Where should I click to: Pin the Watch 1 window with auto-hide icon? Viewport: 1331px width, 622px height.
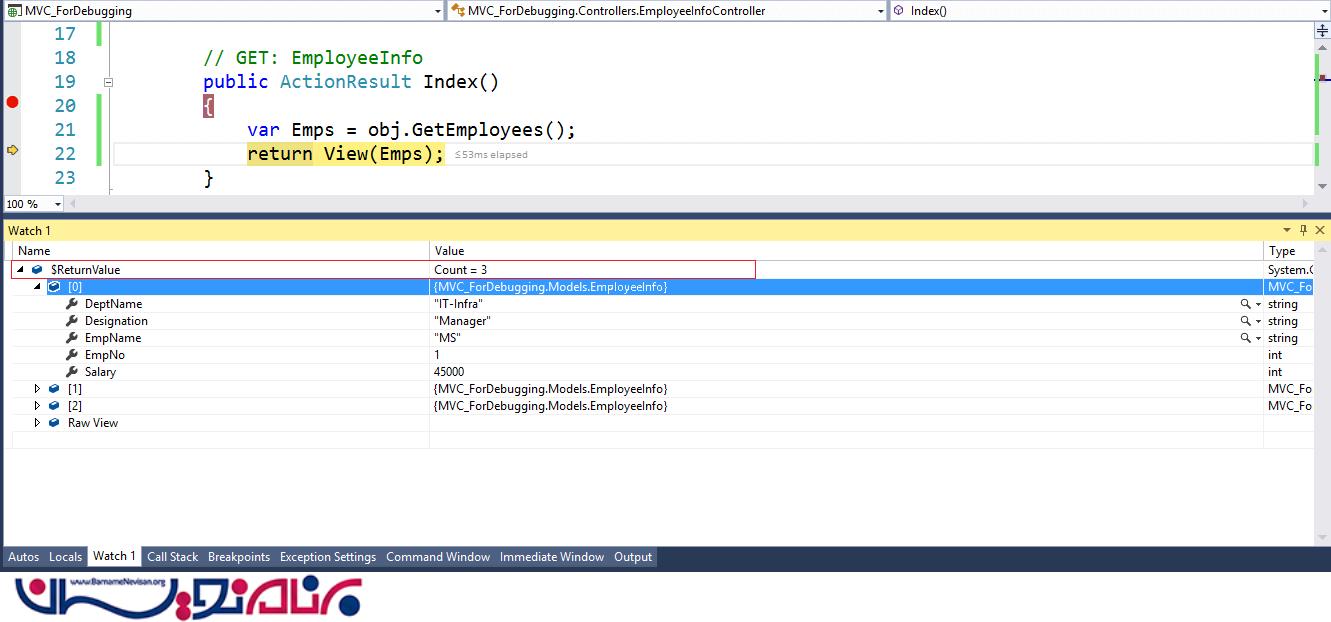click(1303, 230)
